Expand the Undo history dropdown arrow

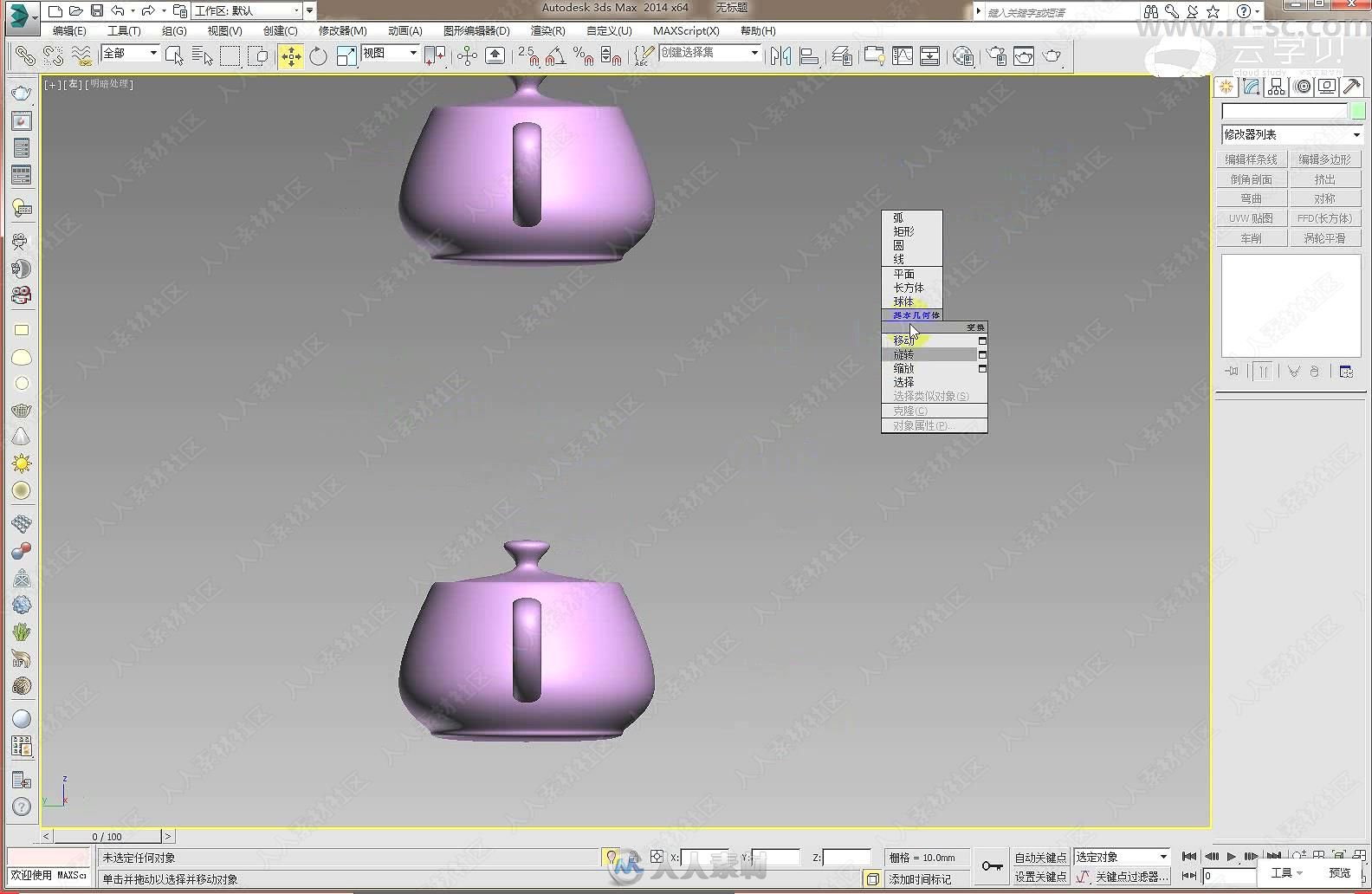click(133, 11)
